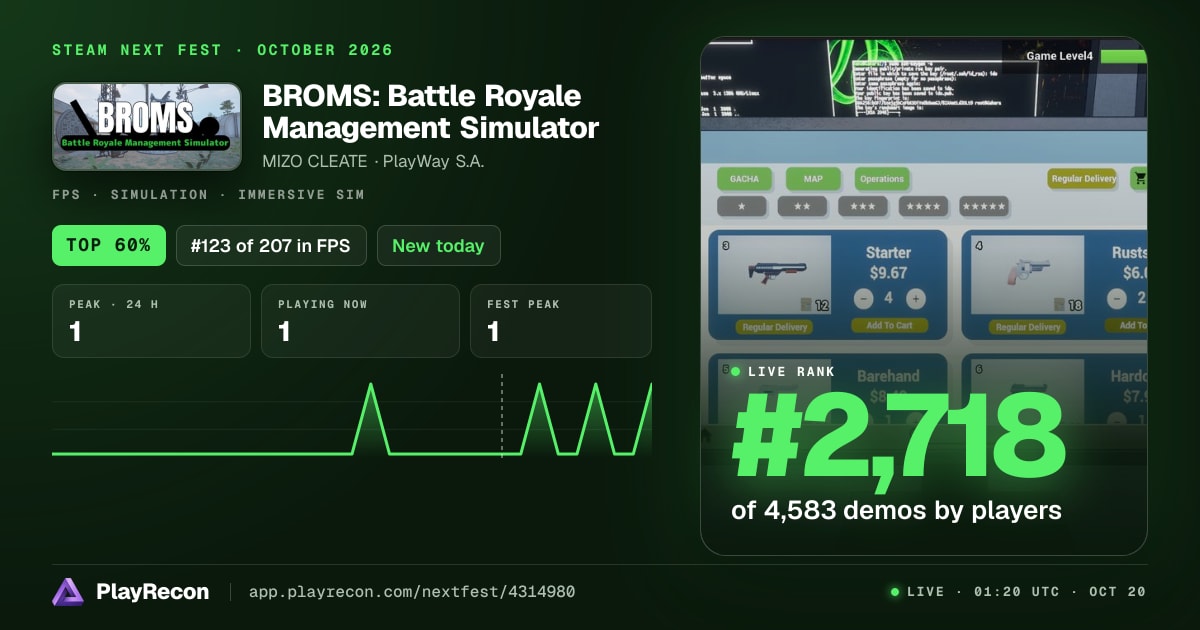This screenshot has height=630, width=1200.
Task: Click the ammo box icon beside 18
Action: coord(1058,304)
